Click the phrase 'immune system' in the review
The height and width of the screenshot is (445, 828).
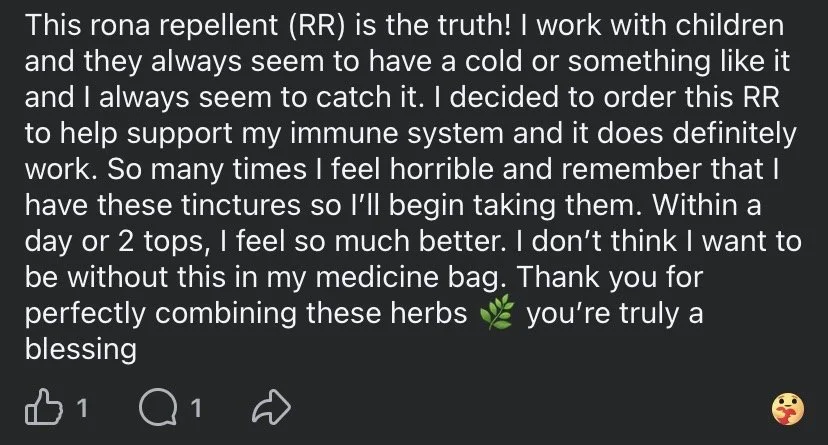[x=397, y=134]
